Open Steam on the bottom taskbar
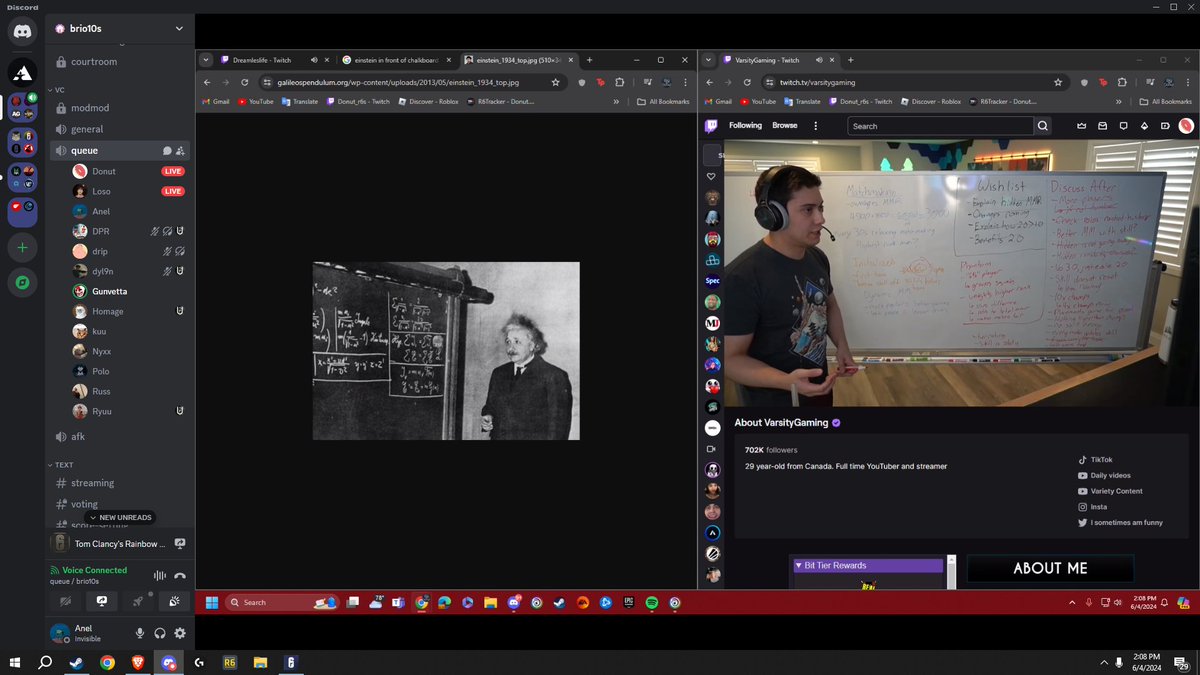This screenshot has width=1200, height=675. 76,662
